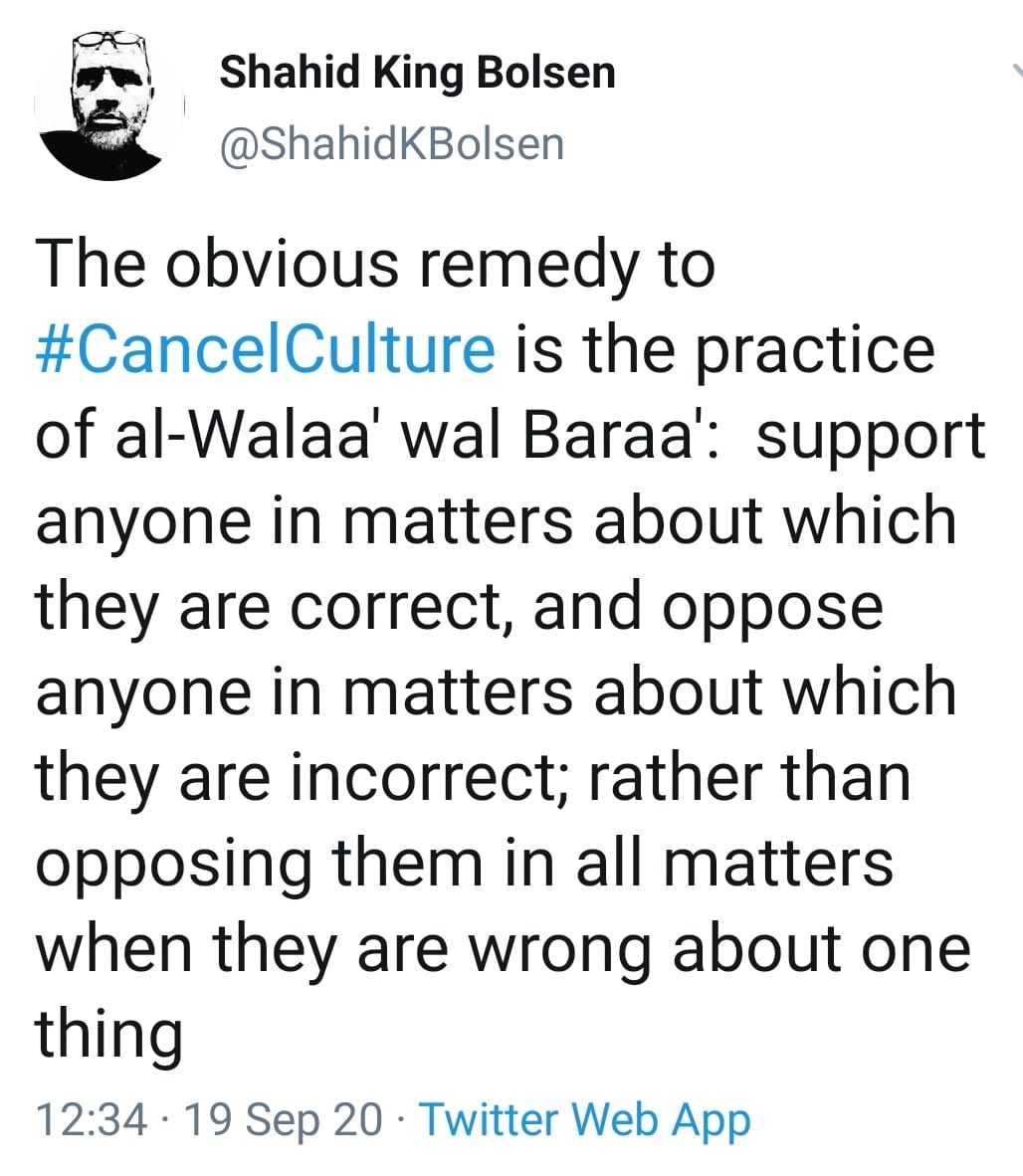Click the word "wrong" in the tweet
1023x1176 pixels.
(x=562, y=950)
